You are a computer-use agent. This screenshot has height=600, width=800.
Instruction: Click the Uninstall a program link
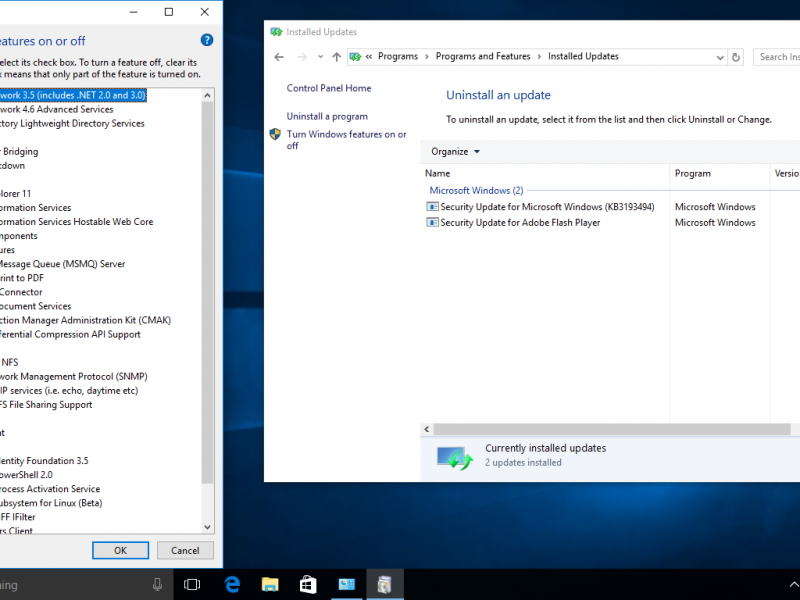[x=327, y=116]
